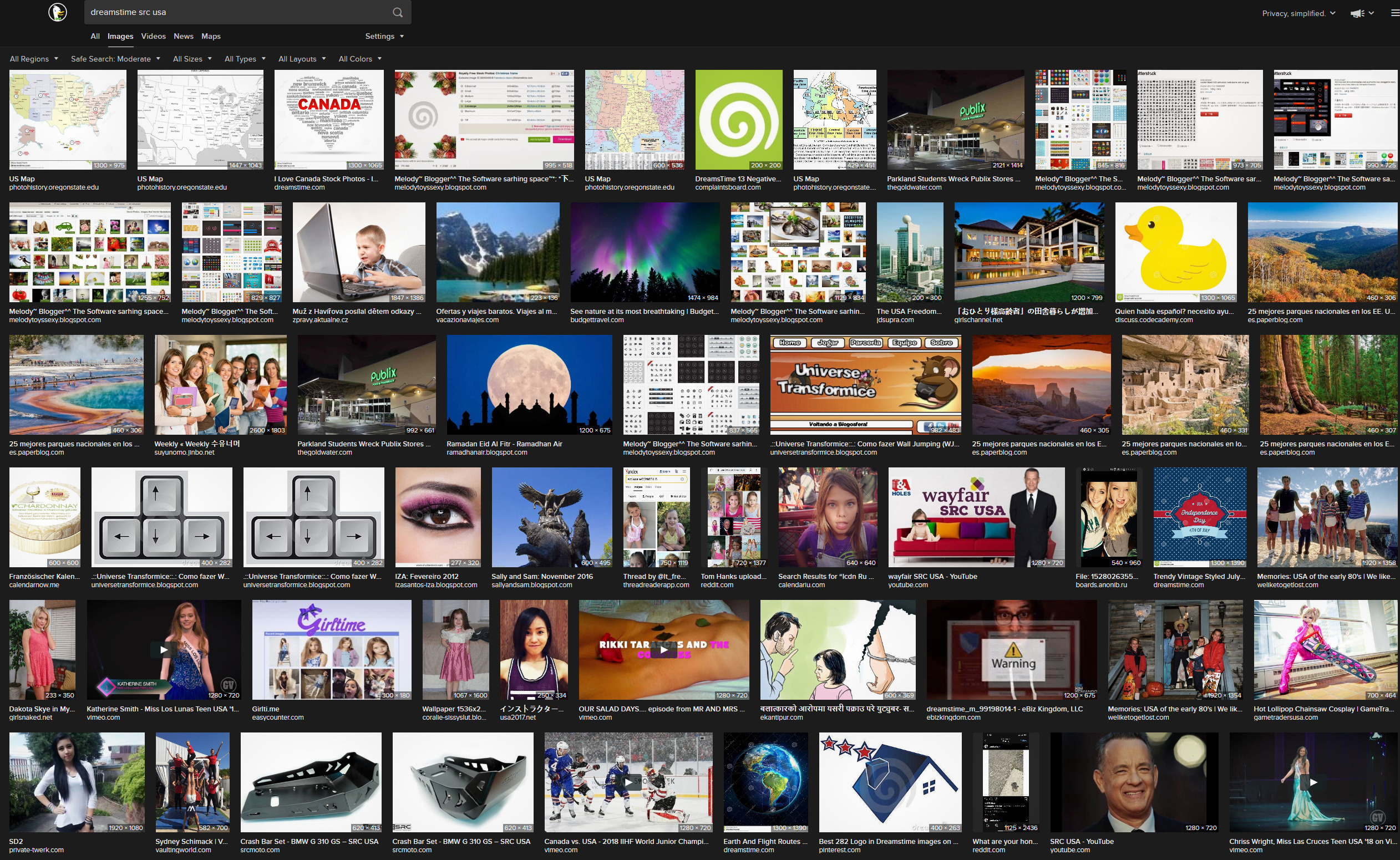This screenshot has height=860, width=1400.
Task: Switch to the Videos tab
Action: 154,36
